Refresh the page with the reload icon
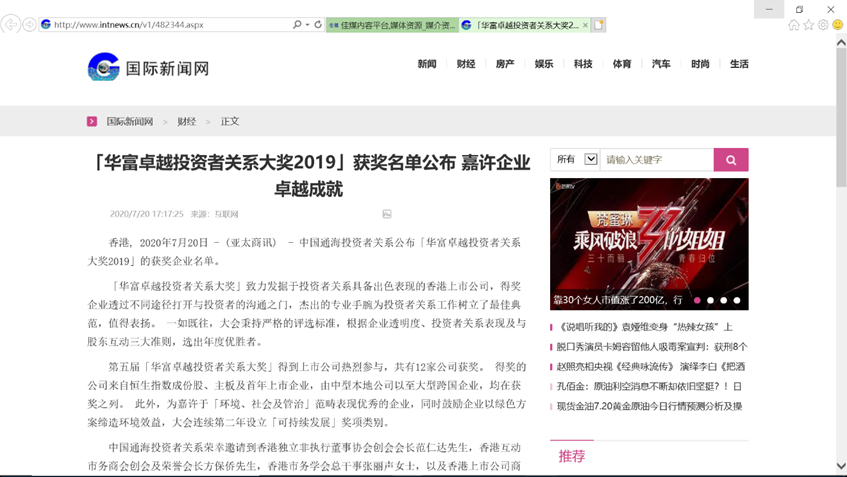This screenshot has height=477, width=847. 318,25
